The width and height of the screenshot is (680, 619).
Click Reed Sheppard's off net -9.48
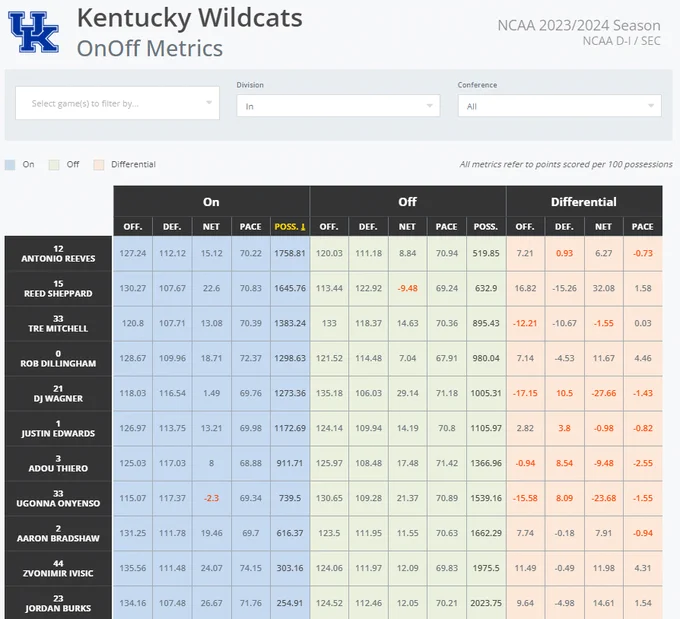[407, 288]
